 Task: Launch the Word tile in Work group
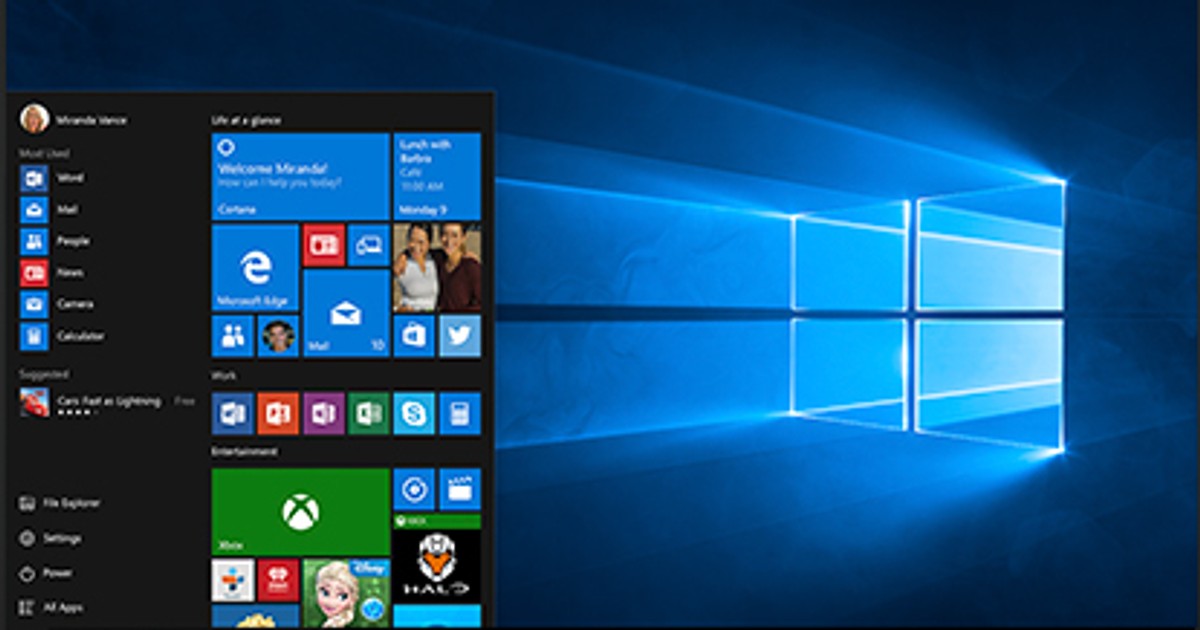click(x=233, y=413)
